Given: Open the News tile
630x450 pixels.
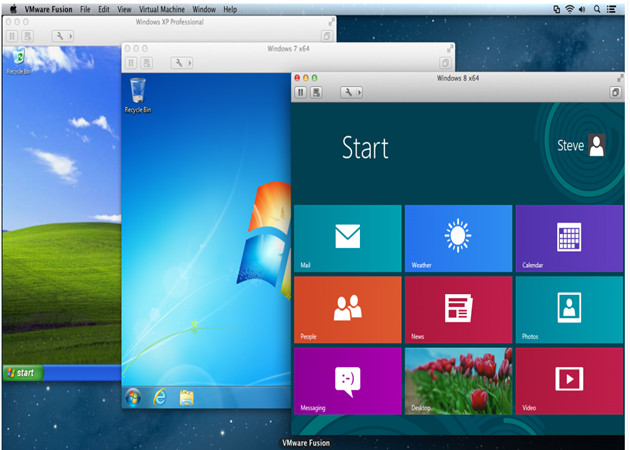Looking at the screenshot, I should click(458, 309).
